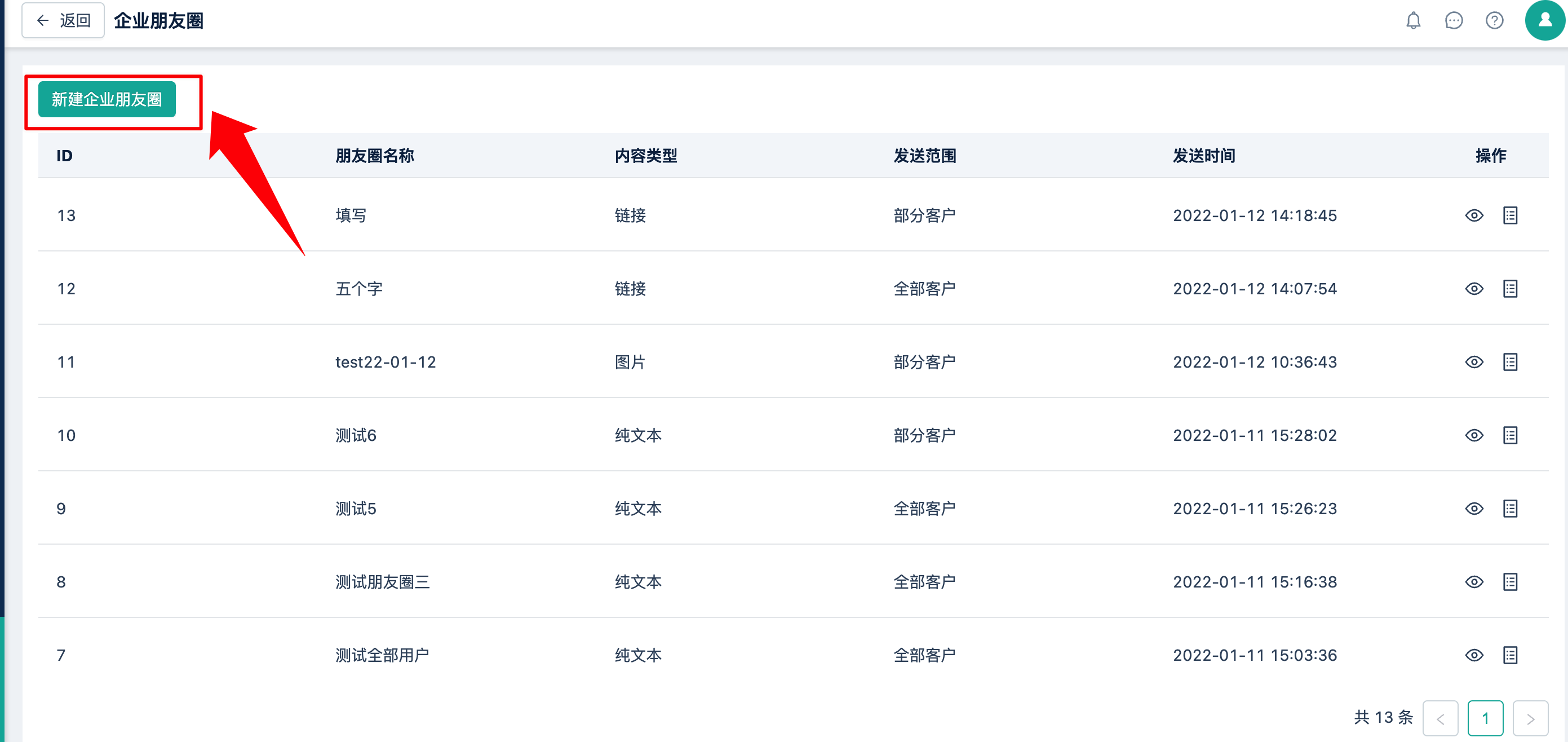Open the user avatar profile menu
The width and height of the screenshot is (1568, 742).
click(x=1544, y=21)
